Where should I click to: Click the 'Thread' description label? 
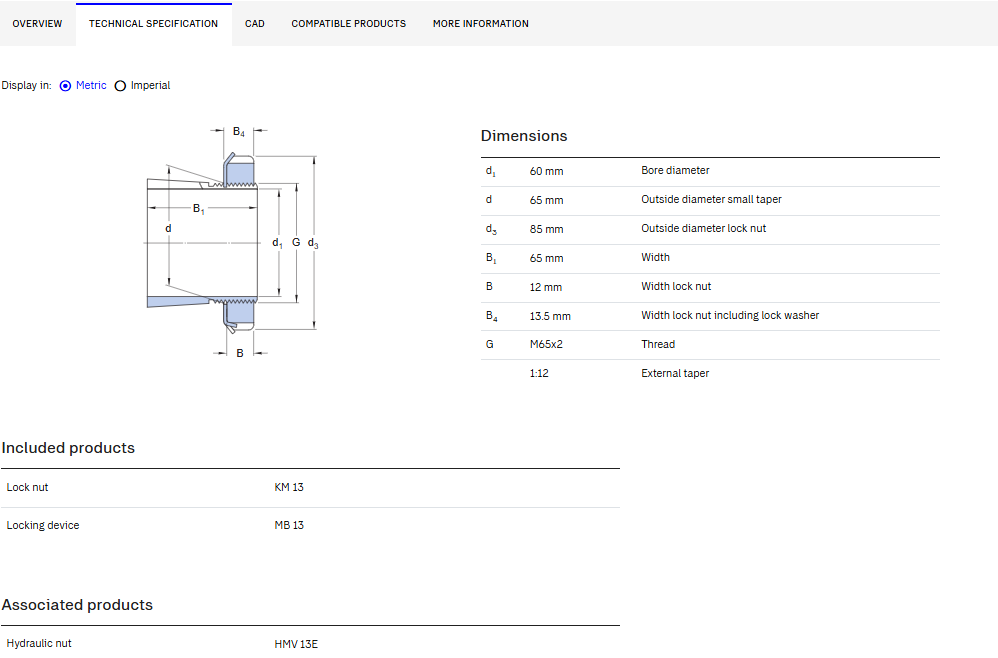tap(658, 344)
